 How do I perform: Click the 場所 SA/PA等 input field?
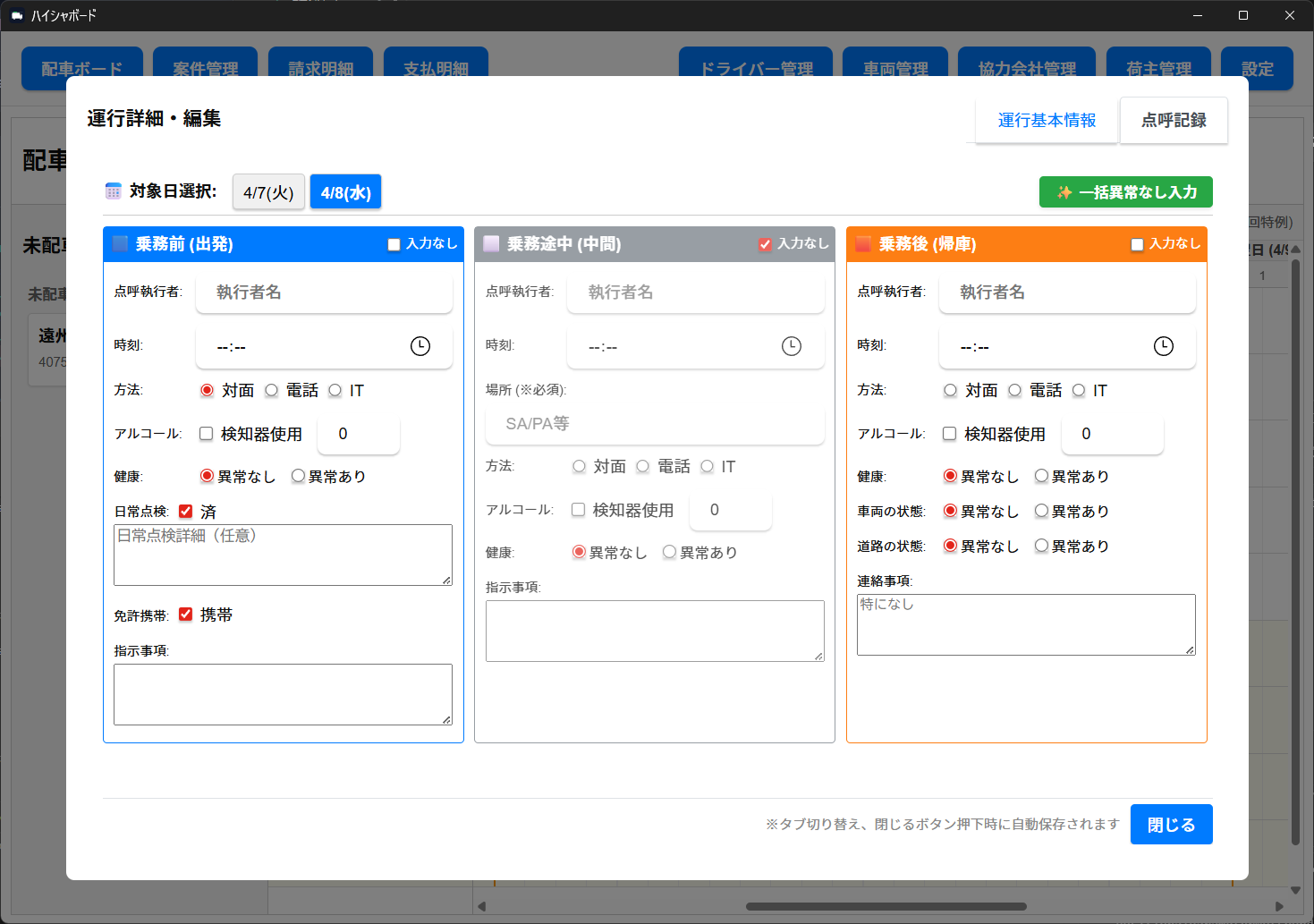click(655, 424)
